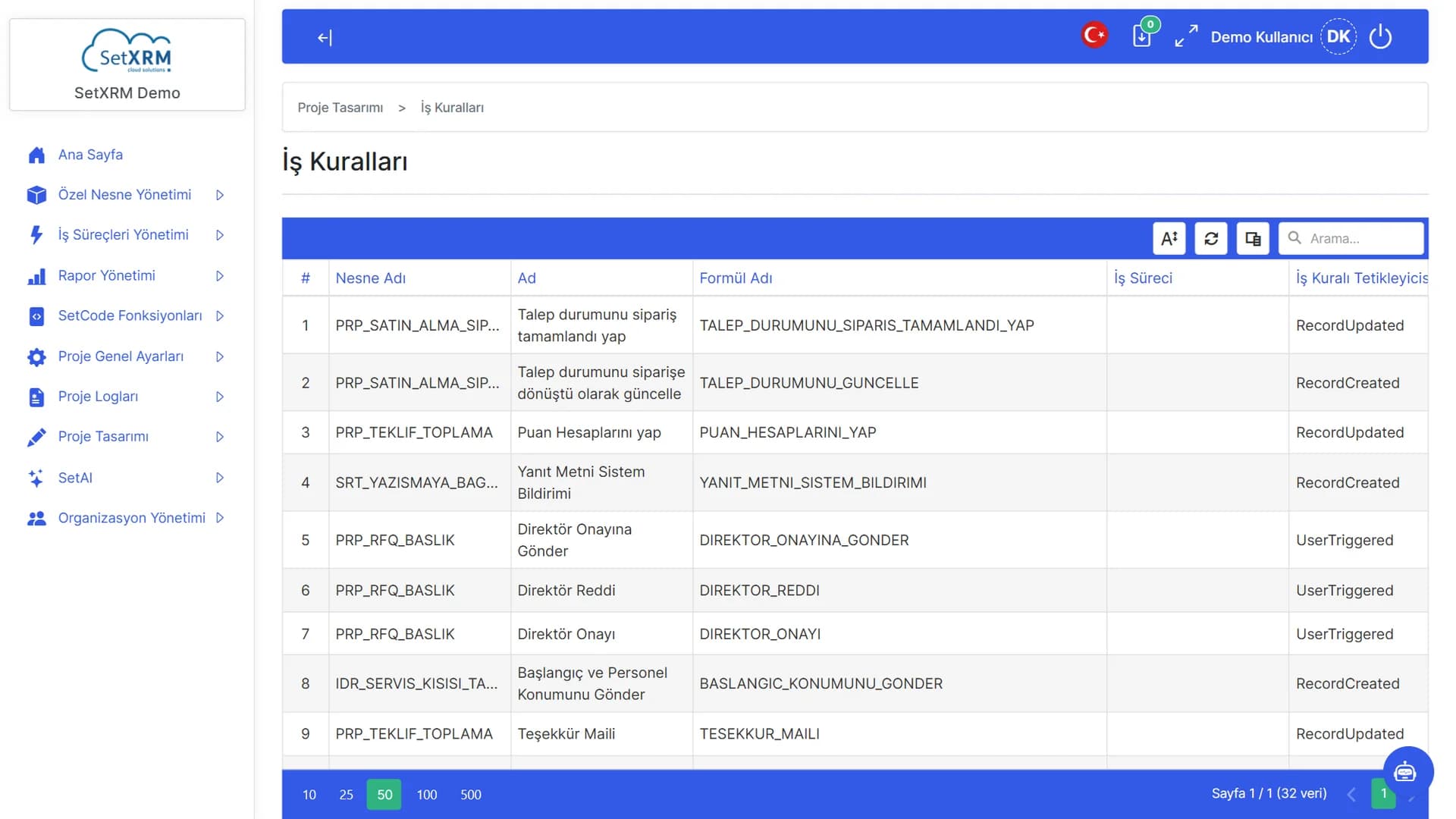The height and width of the screenshot is (819, 1456).
Task: Click the SetXRM logo
Action: [127, 52]
